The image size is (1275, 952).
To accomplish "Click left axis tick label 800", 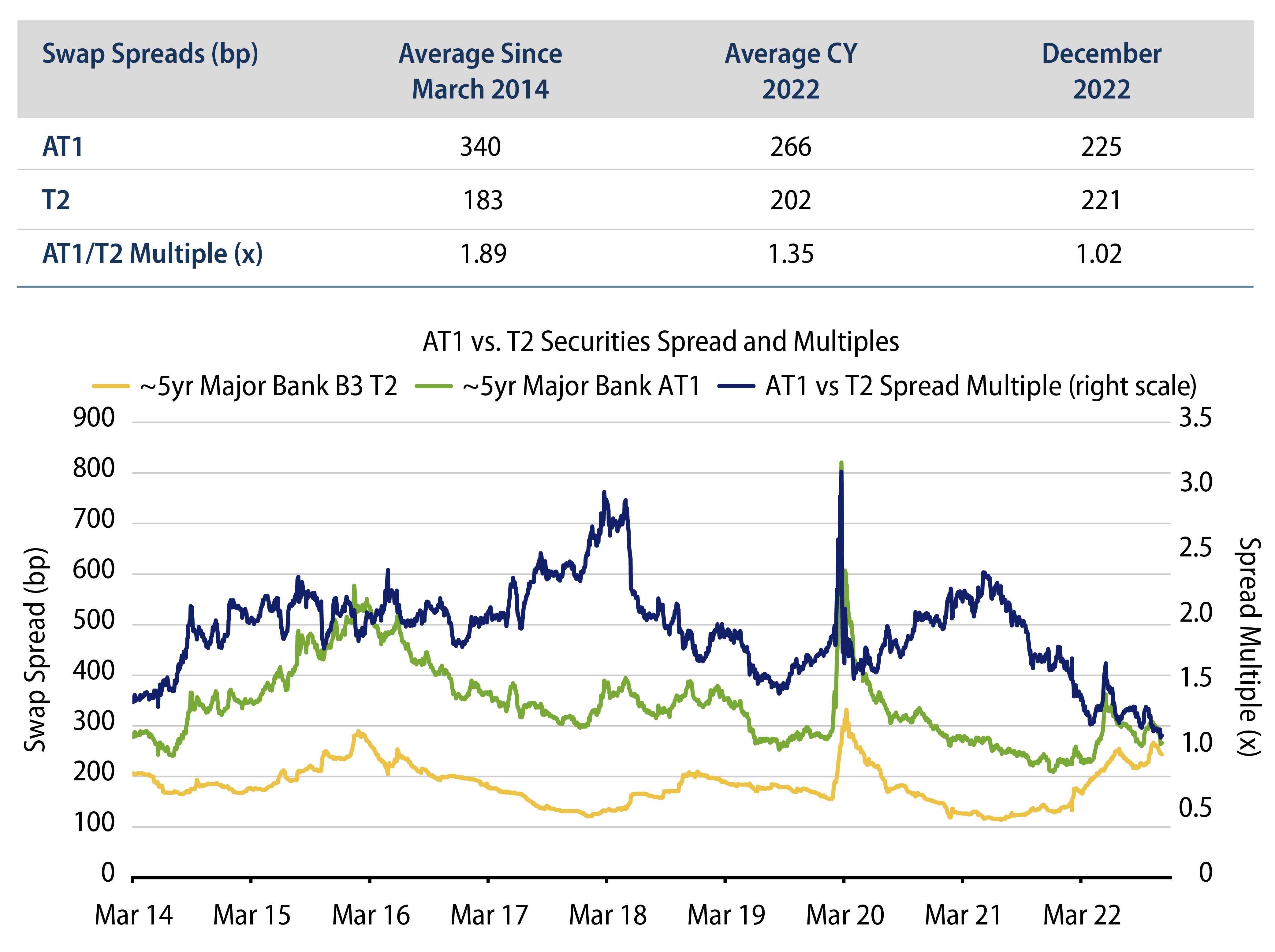I will click(94, 468).
